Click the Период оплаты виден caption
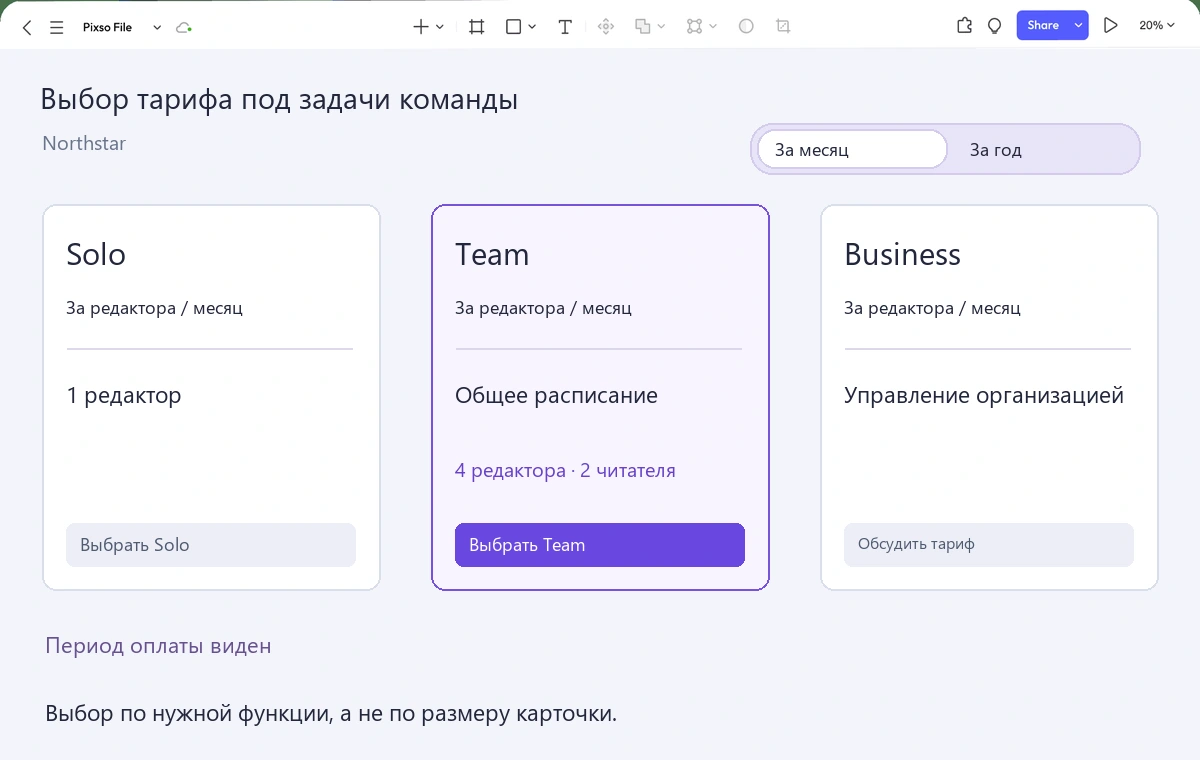The height and width of the screenshot is (760, 1200). pos(158,645)
